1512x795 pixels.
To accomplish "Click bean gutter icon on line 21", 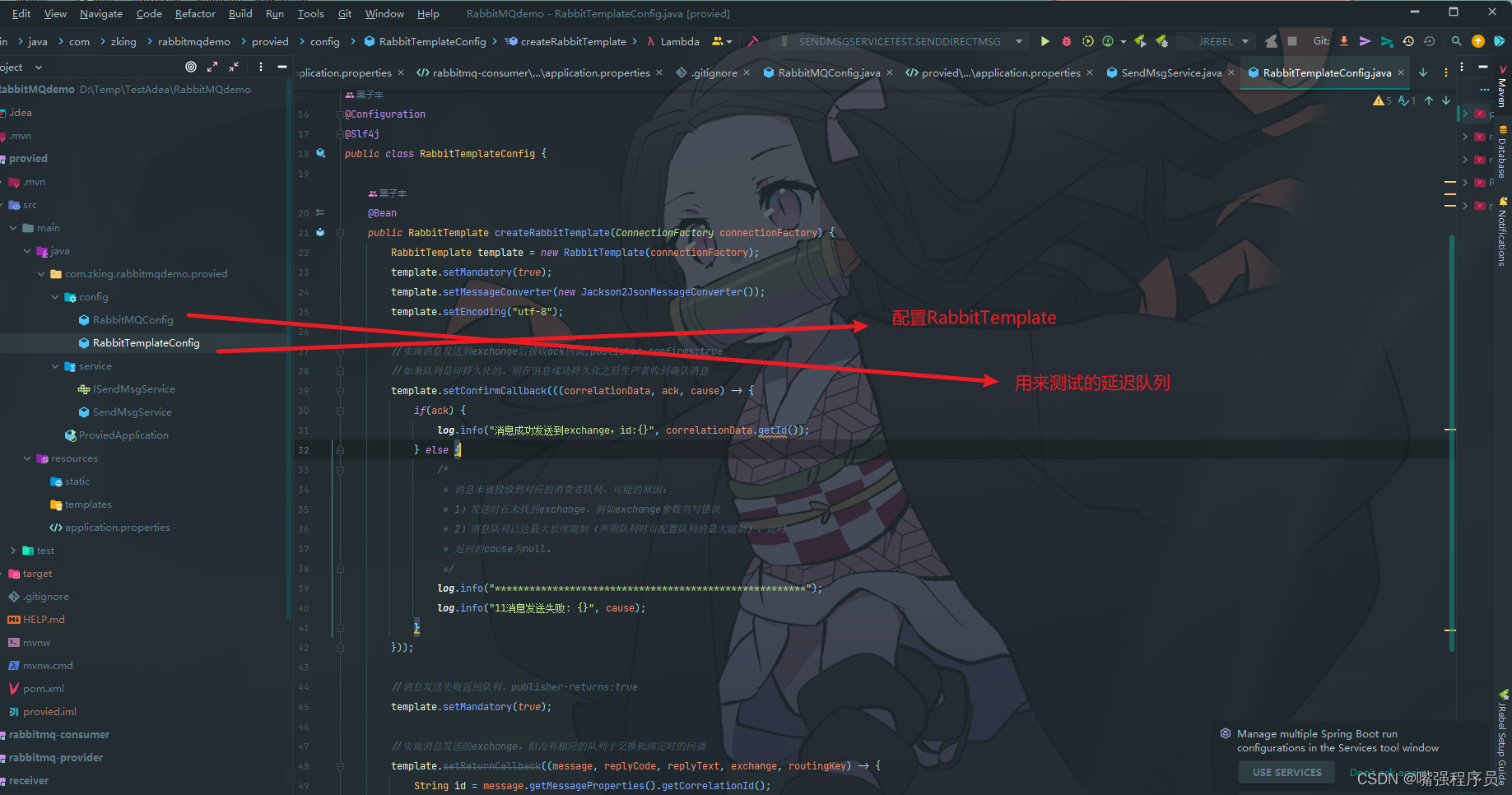I will click(320, 232).
